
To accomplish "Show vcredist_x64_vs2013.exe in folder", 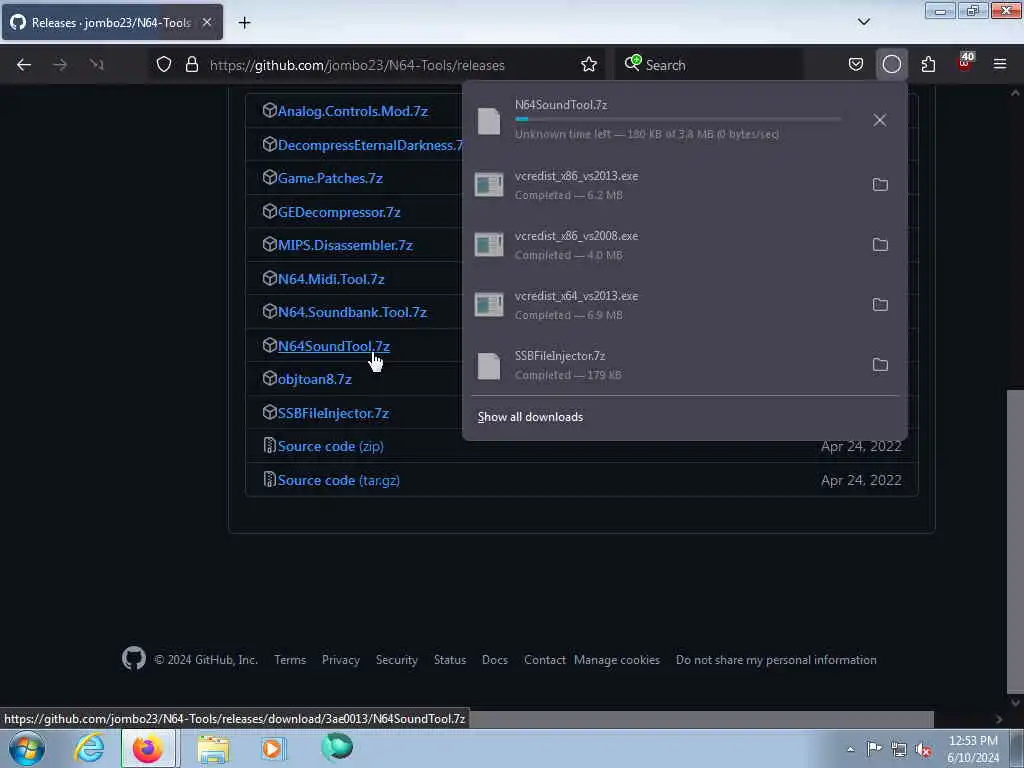I will pos(880,305).
